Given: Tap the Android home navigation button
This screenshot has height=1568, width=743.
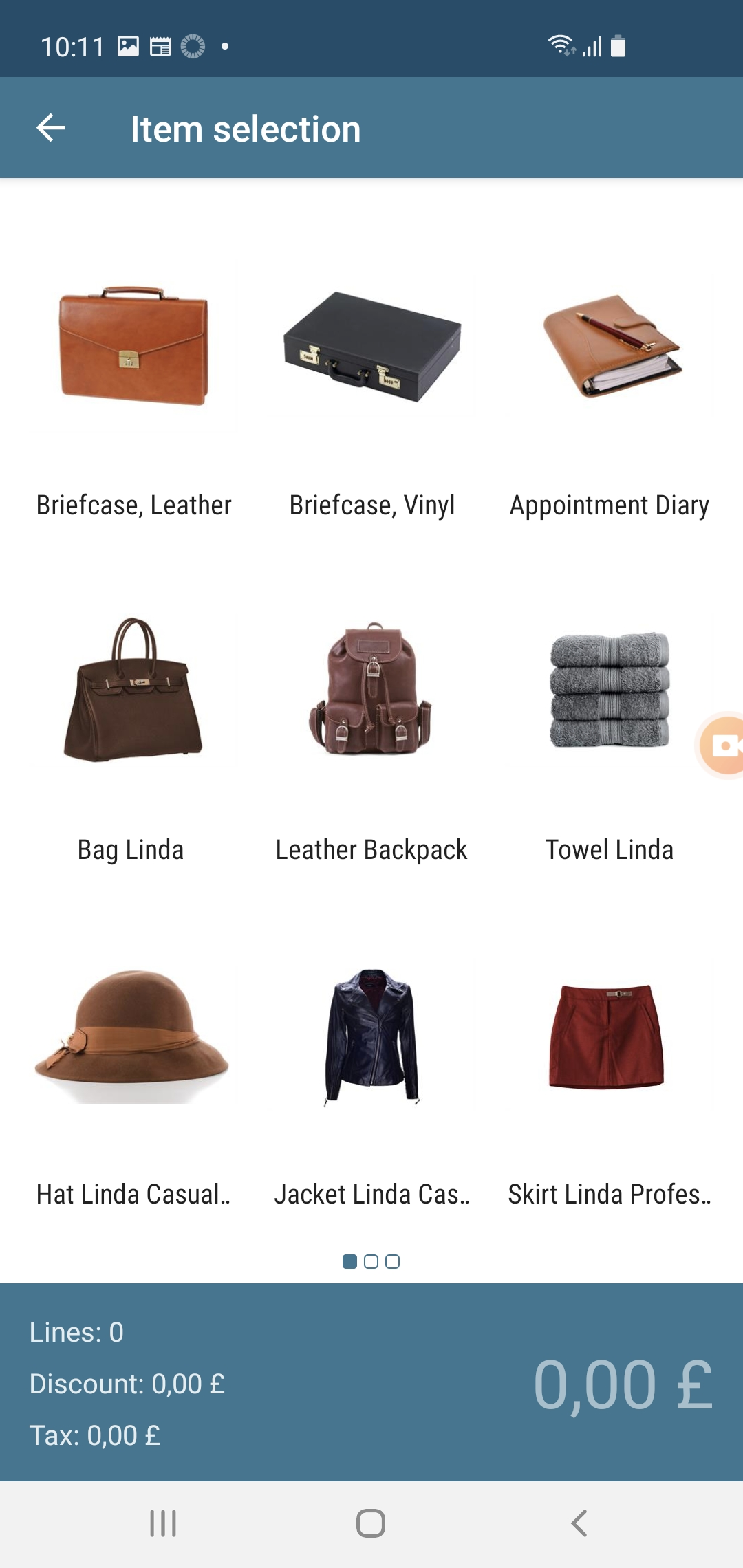Looking at the screenshot, I should [371, 1523].
